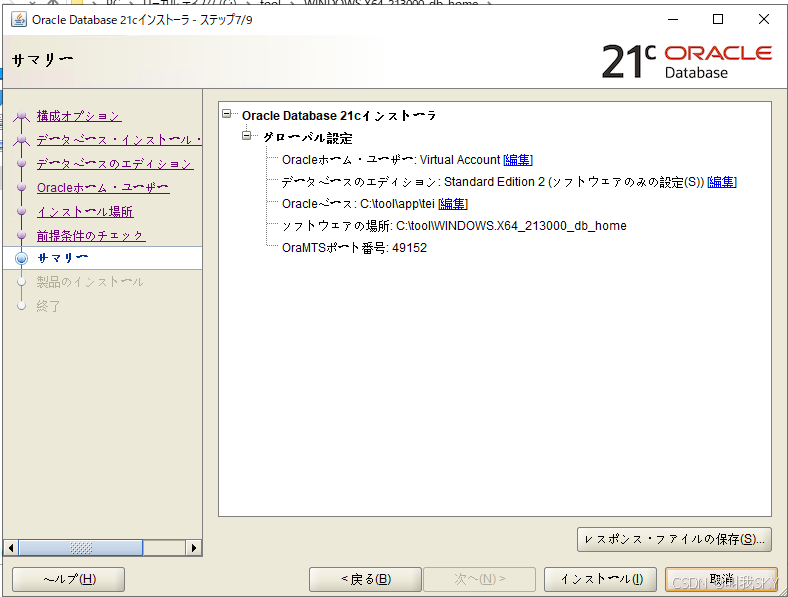Screen dimensions: 788x597
Task: Edit the Standard Edition 2 database edition
Action: 722,182
